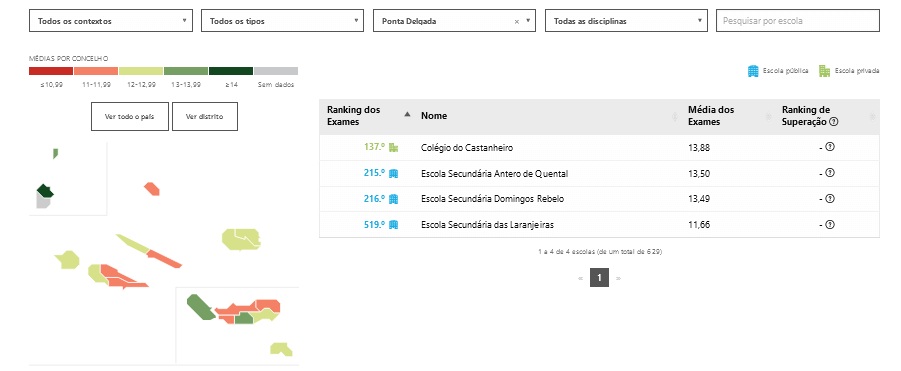Viewport: 901px width, 371px height.
Task: Click the Ver distrito button
Action: [x=205, y=117]
